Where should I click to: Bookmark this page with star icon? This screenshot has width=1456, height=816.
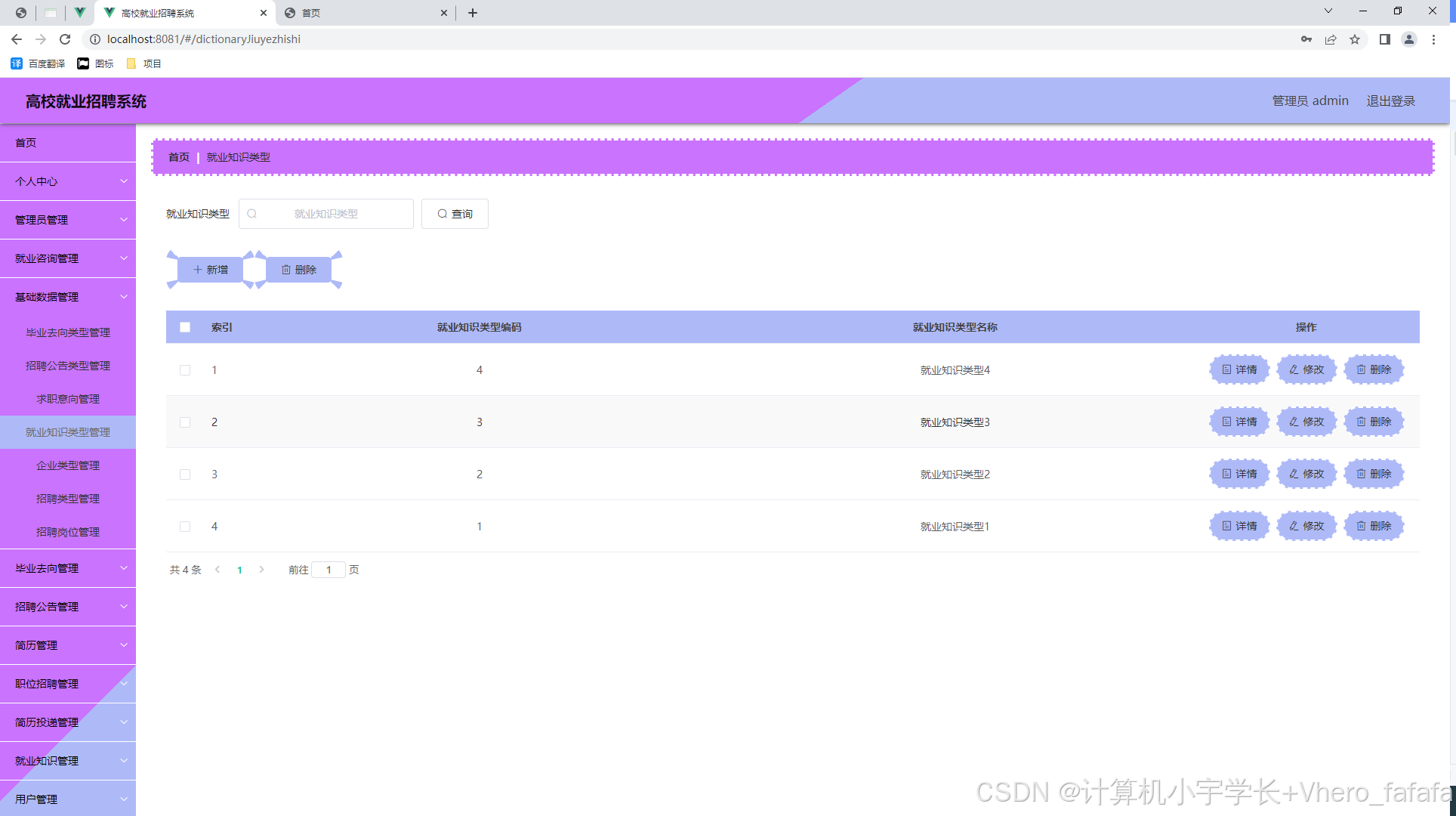coord(1355,39)
